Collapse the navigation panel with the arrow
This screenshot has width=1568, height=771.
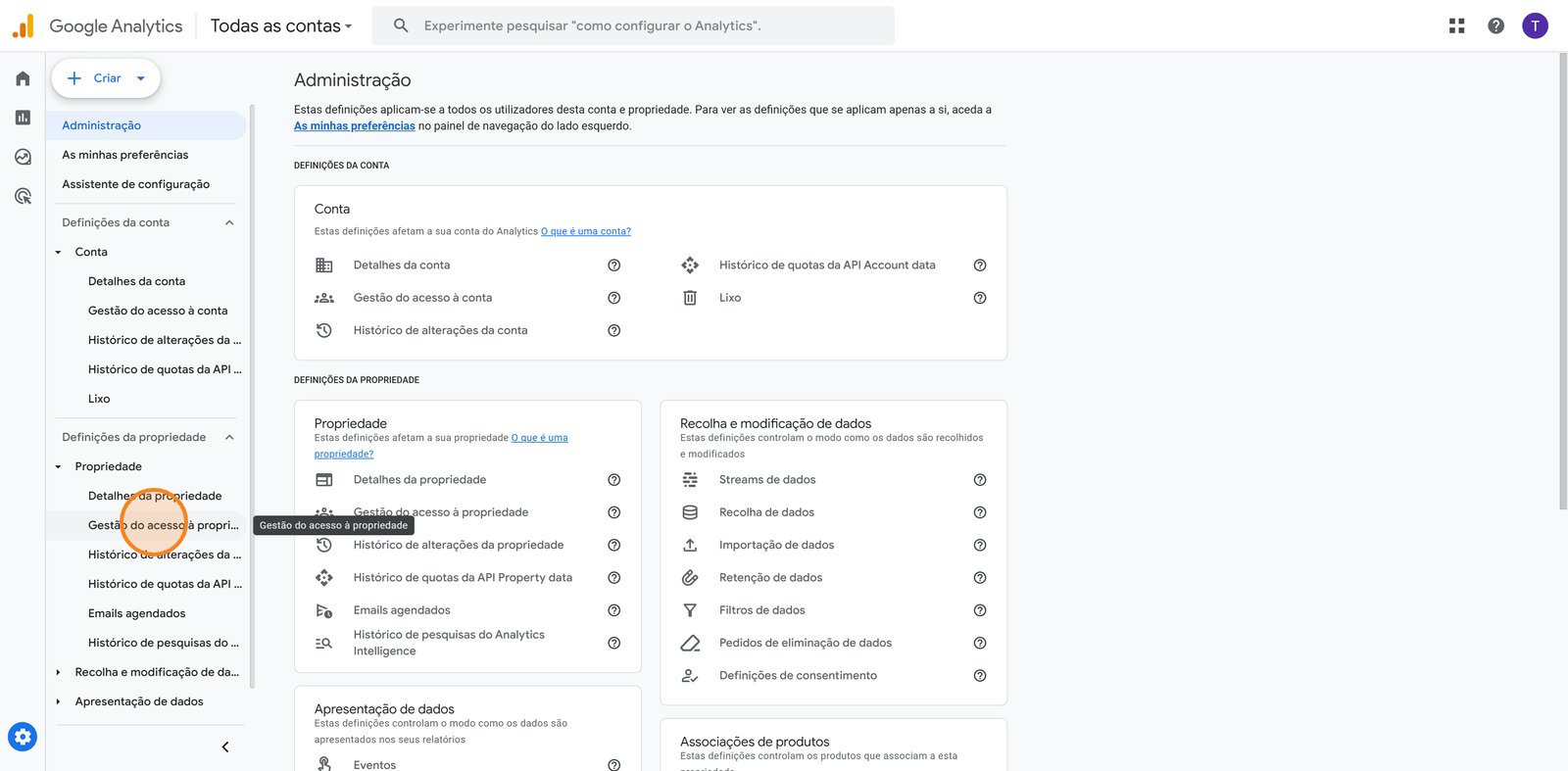225,747
